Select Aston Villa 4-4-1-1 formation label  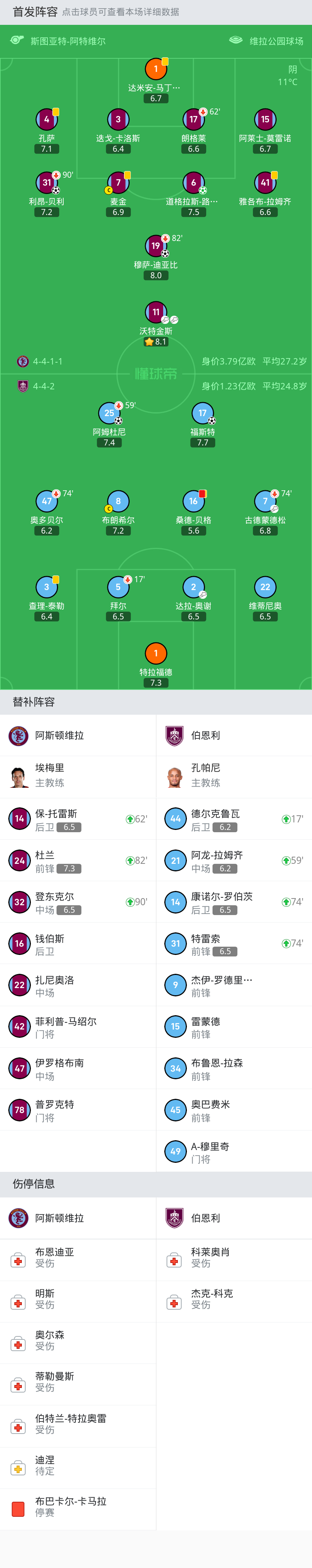coord(47,361)
